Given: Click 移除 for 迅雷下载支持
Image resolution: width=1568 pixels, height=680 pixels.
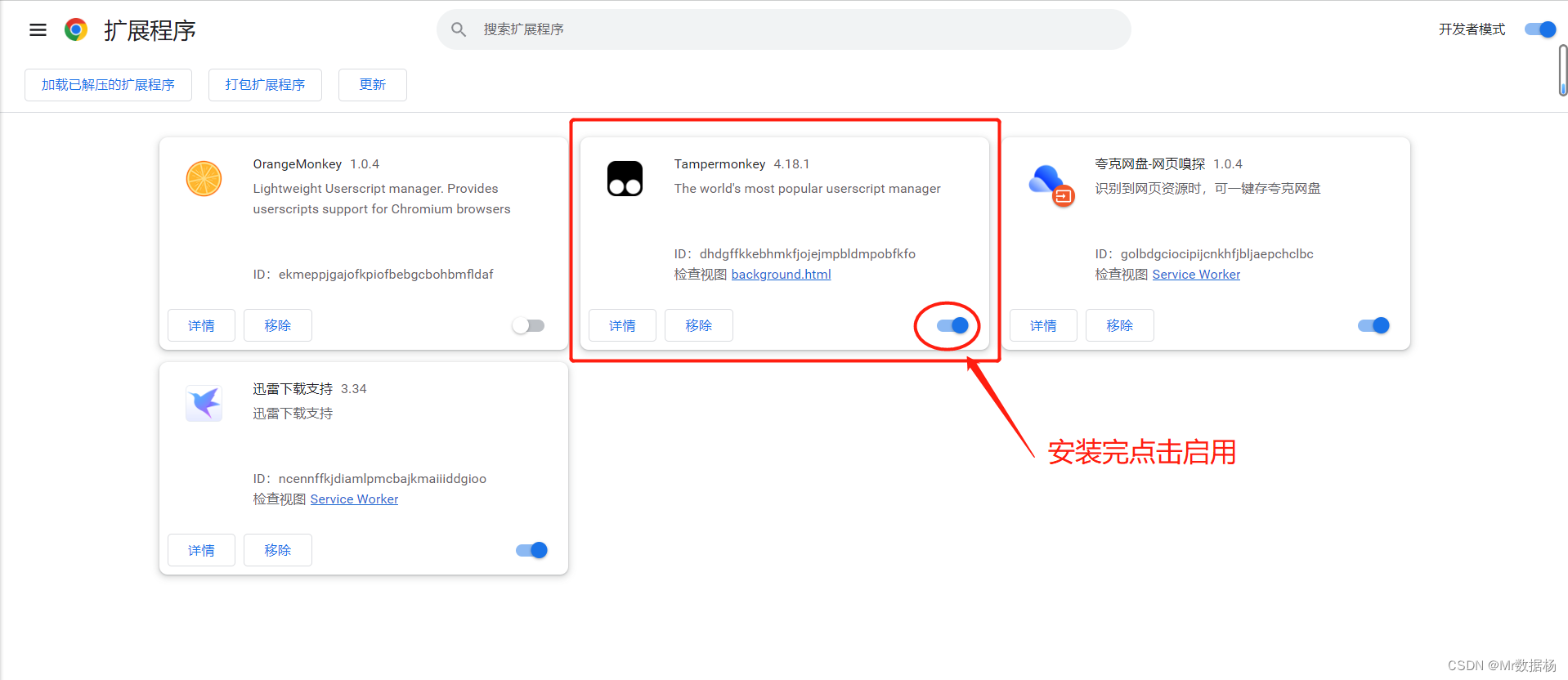Looking at the screenshot, I should (x=278, y=550).
